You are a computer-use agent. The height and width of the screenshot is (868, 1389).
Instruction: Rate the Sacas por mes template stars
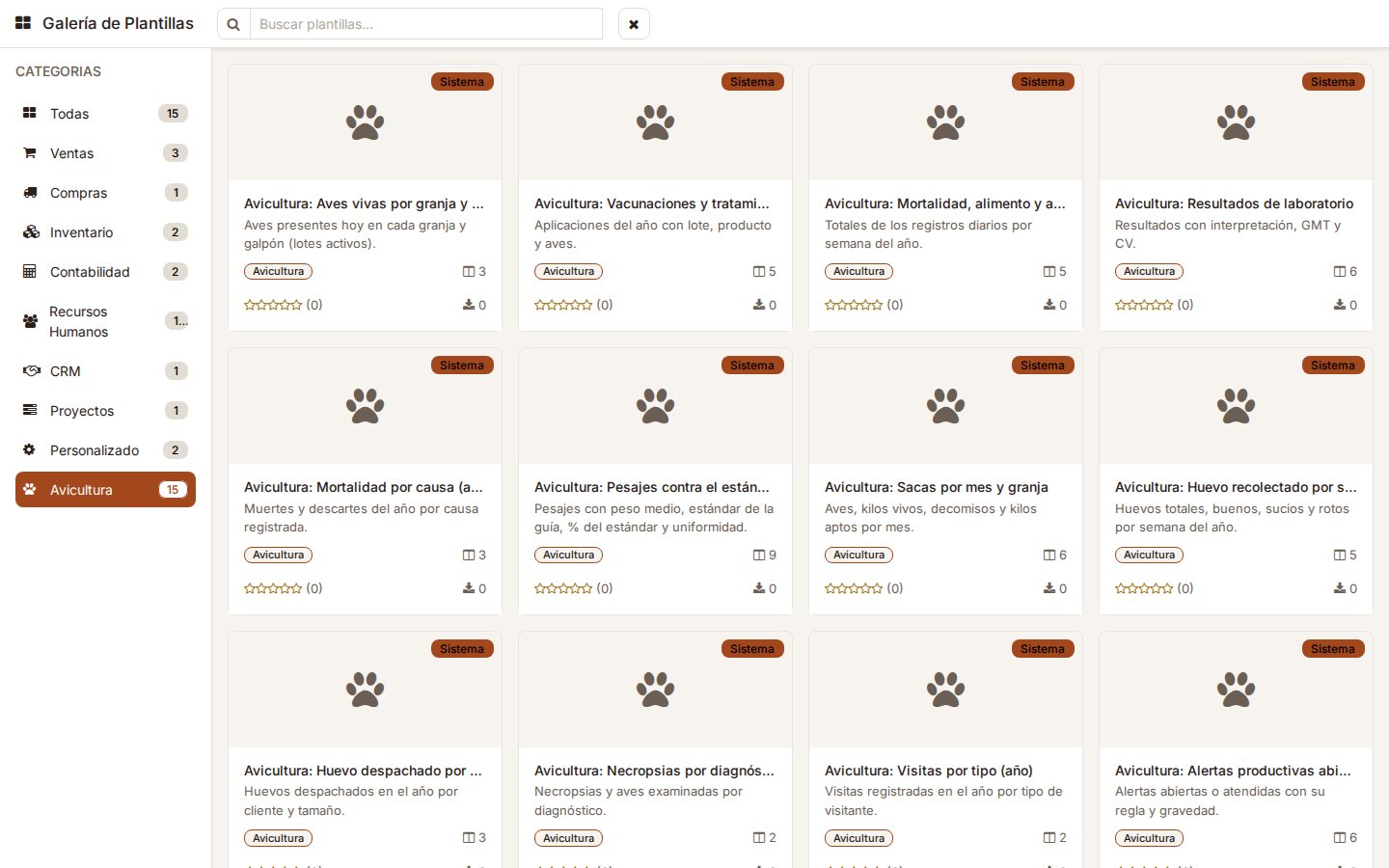click(854, 588)
